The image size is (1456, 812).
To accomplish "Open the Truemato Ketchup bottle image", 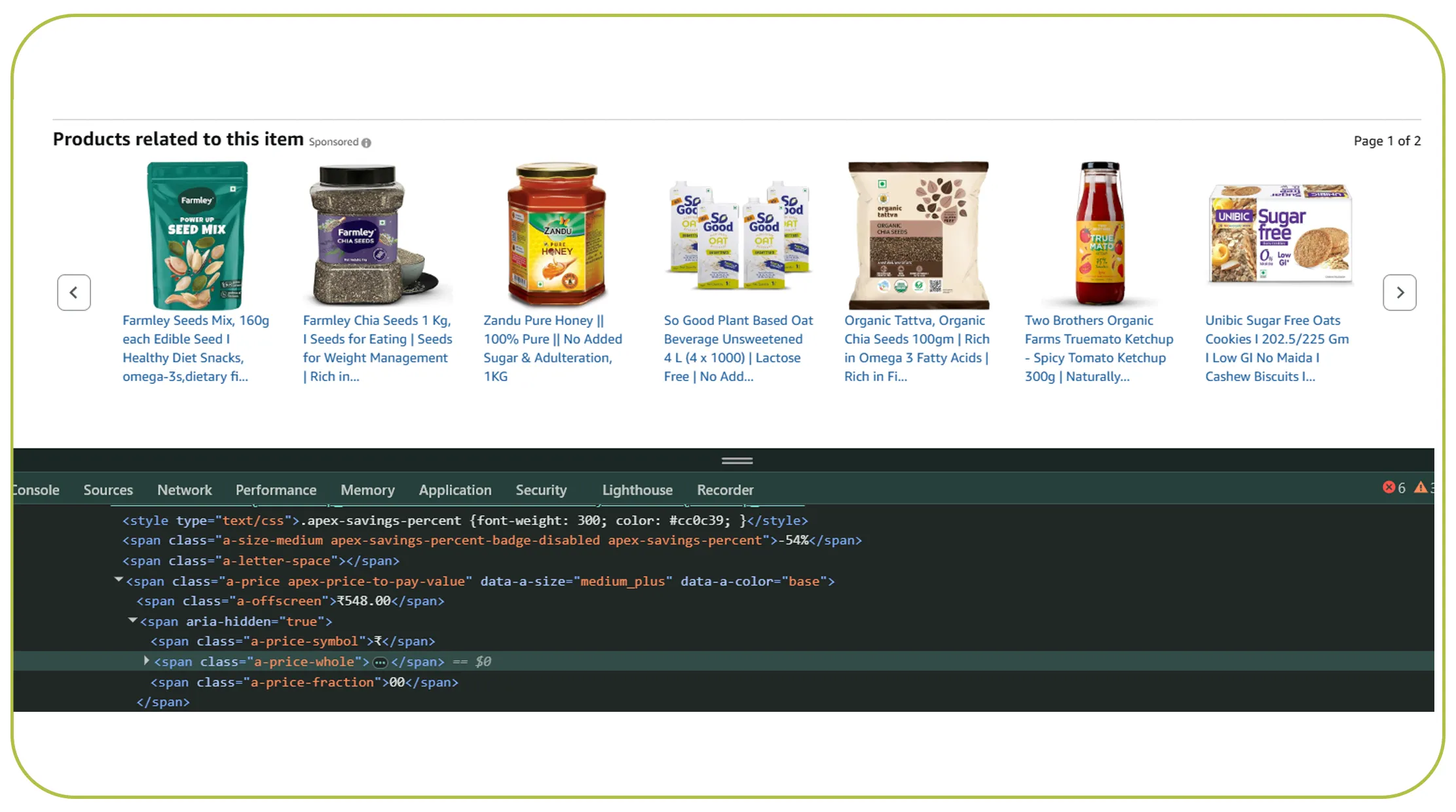I will click(1100, 234).
